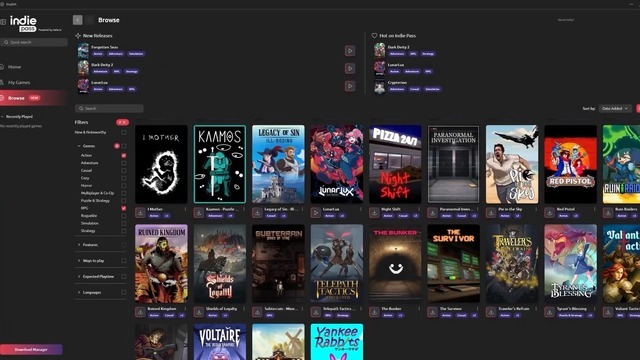
Task: Open Voltaire game cover thumbnail
Action: (220, 342)
